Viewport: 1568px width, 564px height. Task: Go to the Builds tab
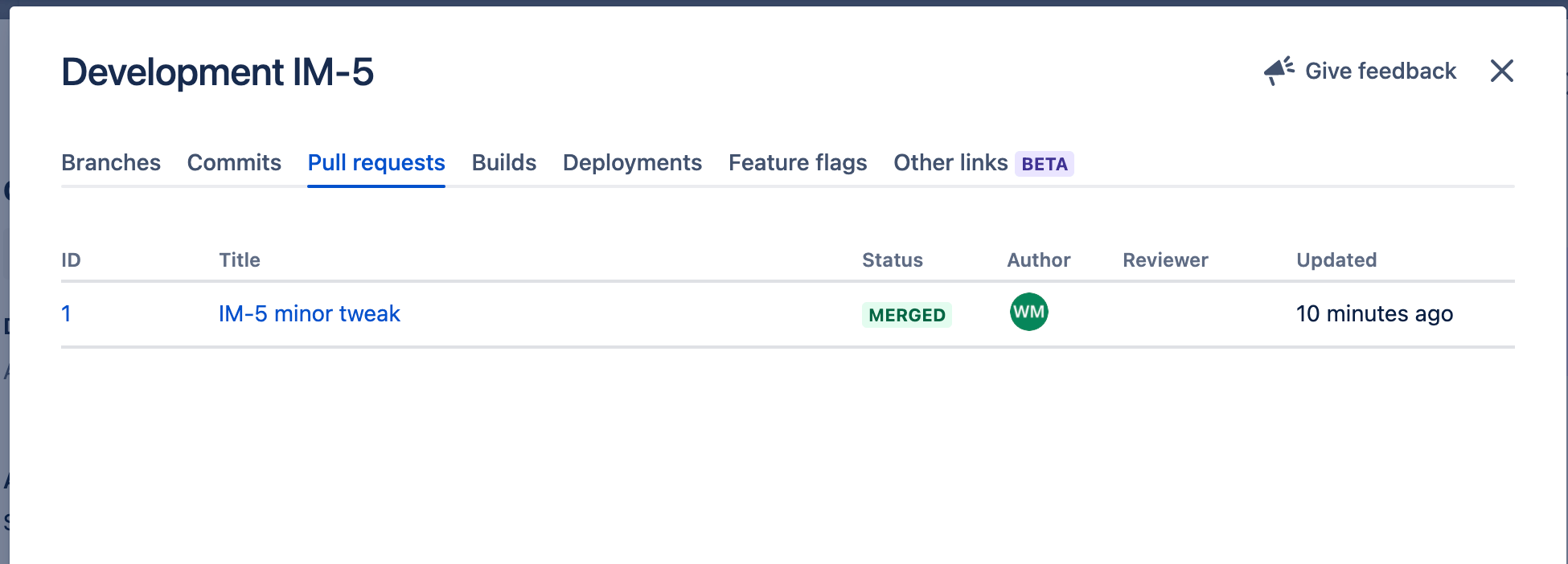pos(503,163)
